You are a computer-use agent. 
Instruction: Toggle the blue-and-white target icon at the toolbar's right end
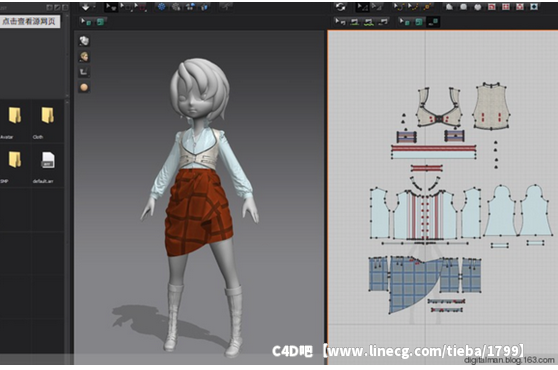point(534,7)
